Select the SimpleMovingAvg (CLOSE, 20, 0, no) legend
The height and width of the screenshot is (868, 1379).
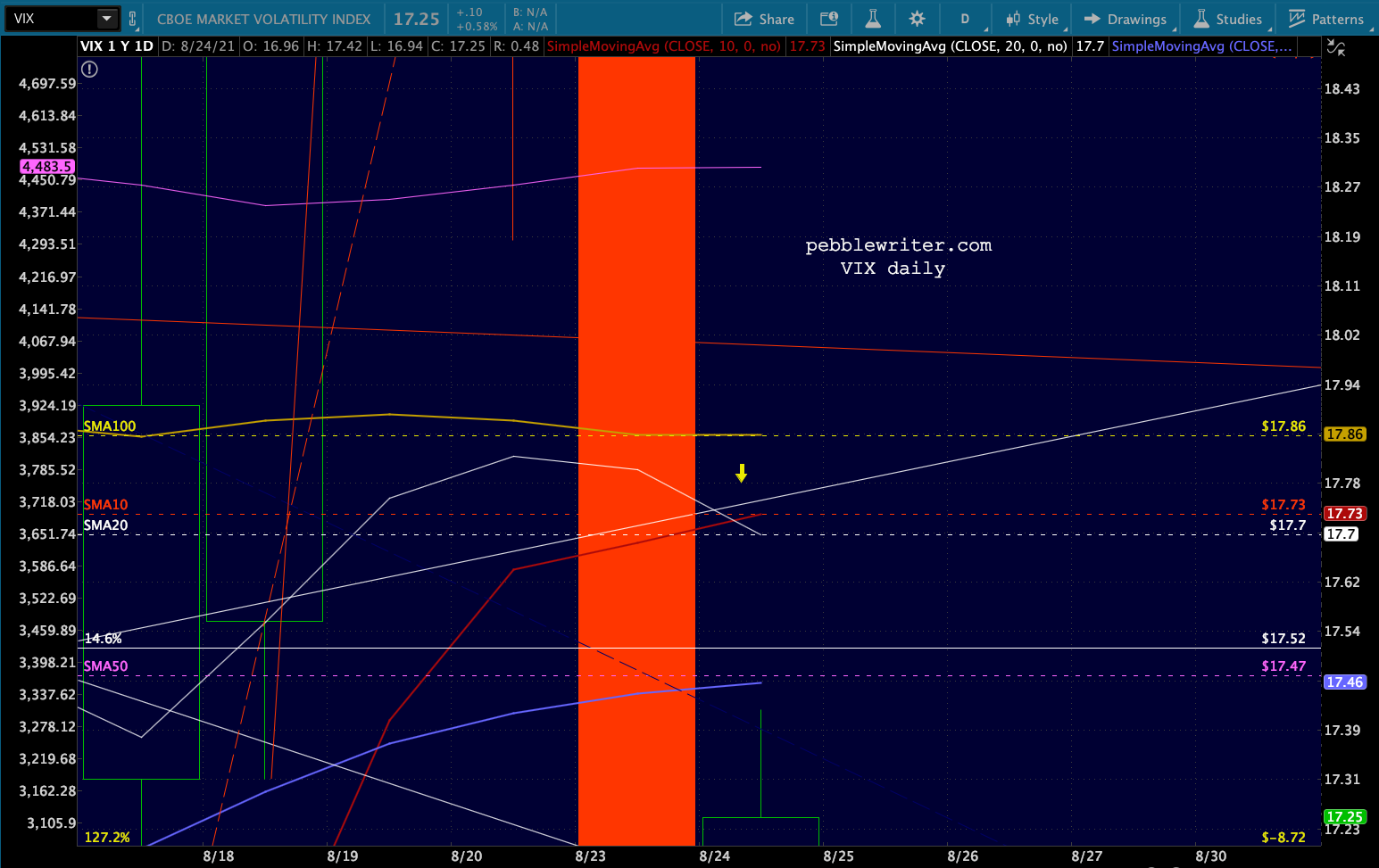950,45
